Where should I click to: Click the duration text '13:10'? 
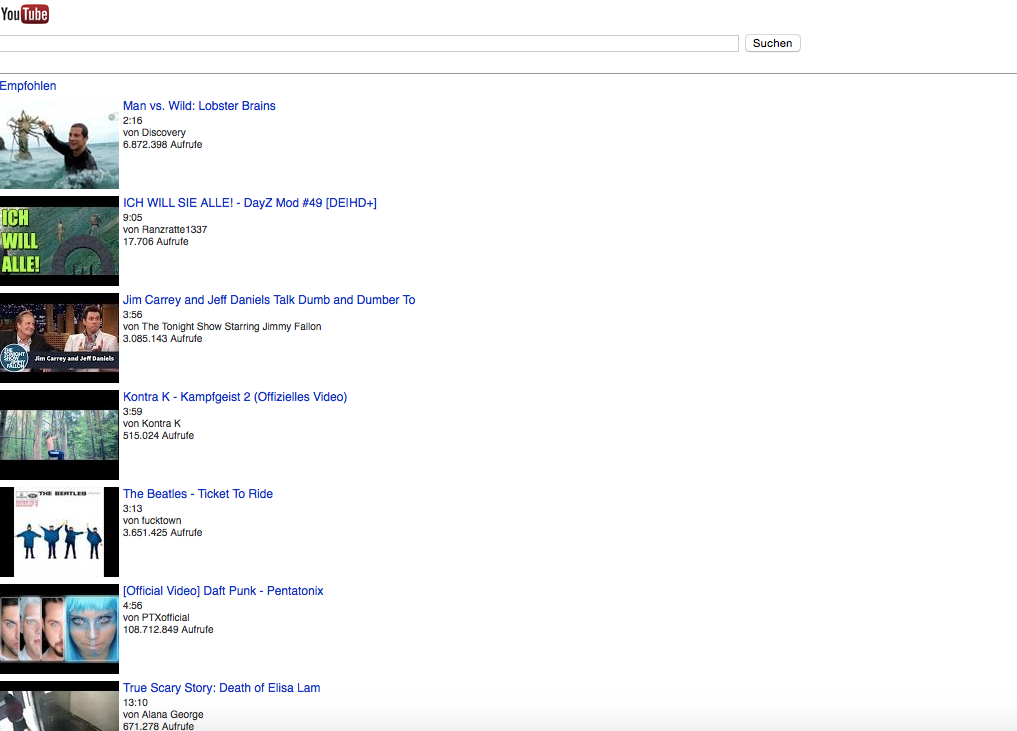(135, 702)
